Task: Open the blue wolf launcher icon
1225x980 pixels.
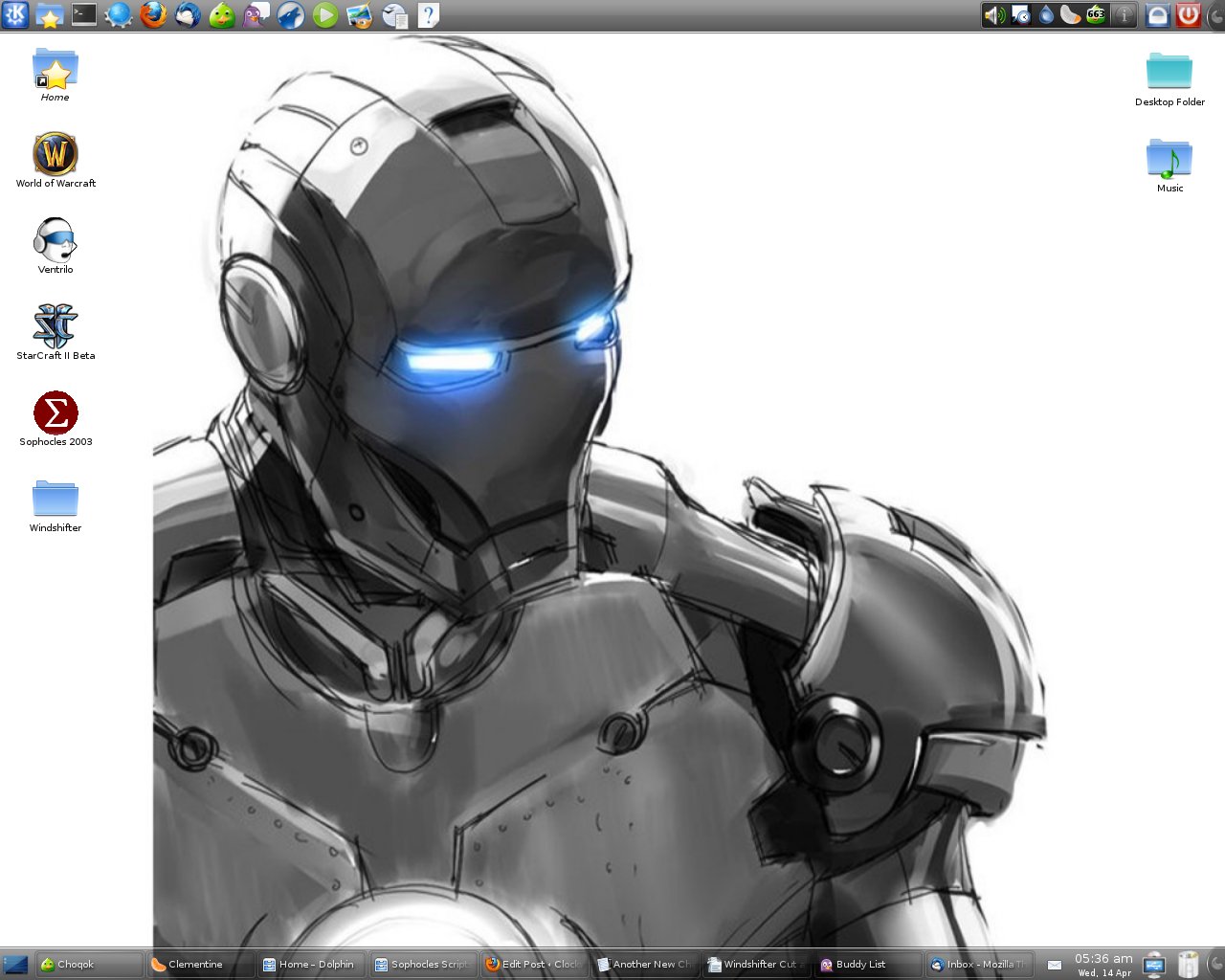Action: click(x=291, y=14)
